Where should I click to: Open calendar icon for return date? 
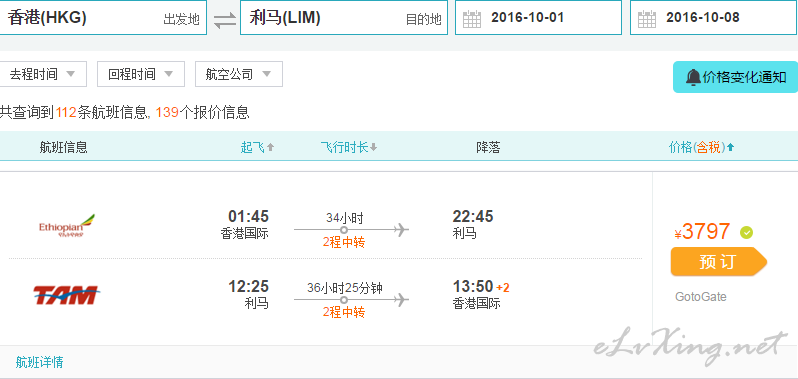point(647,19)
